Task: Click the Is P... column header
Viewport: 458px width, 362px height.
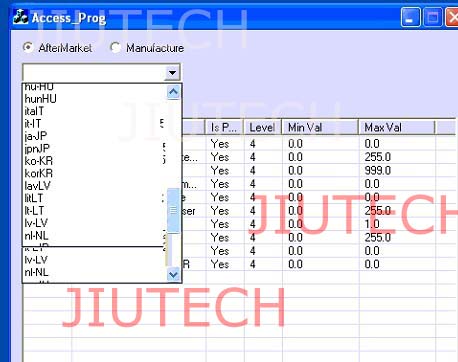Action: pos(224,127)
